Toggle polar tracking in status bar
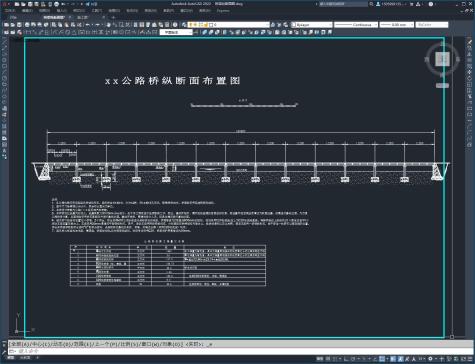475x364 pixels. 353,359
